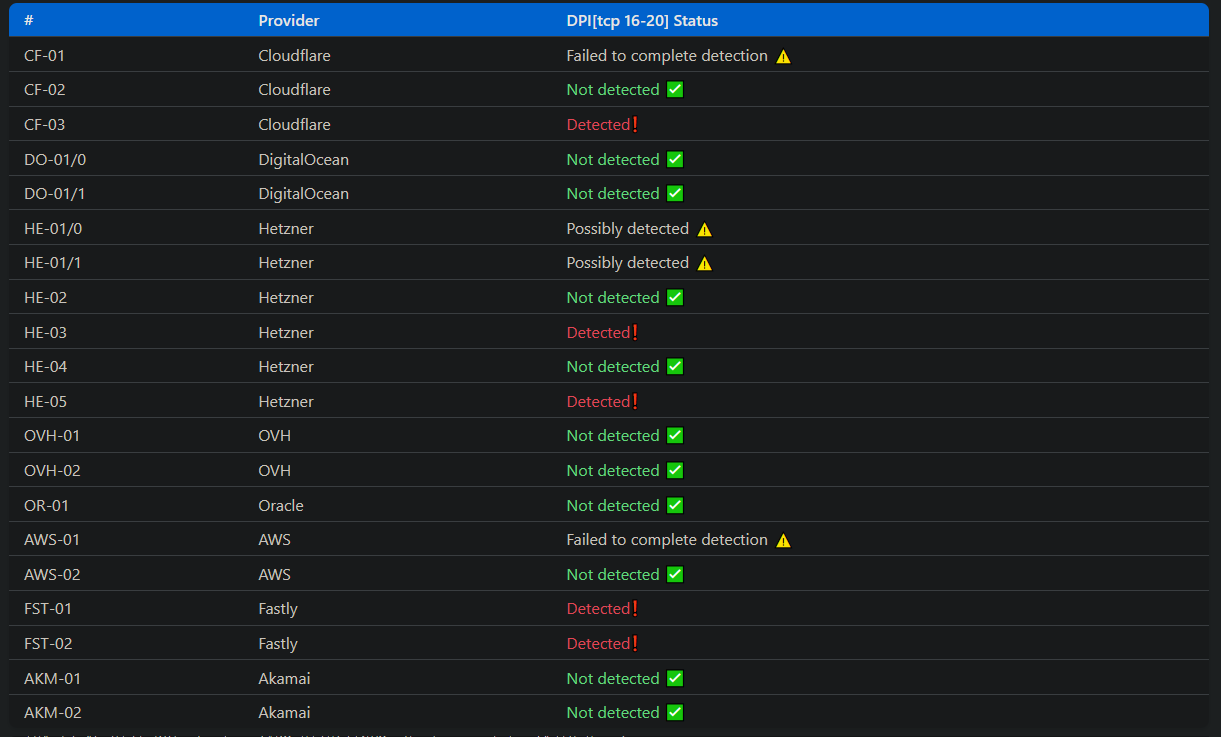This screenshot has width=1221, height=737.
Task: Click the 'Provider' column header
Action: tap(289, 20)
